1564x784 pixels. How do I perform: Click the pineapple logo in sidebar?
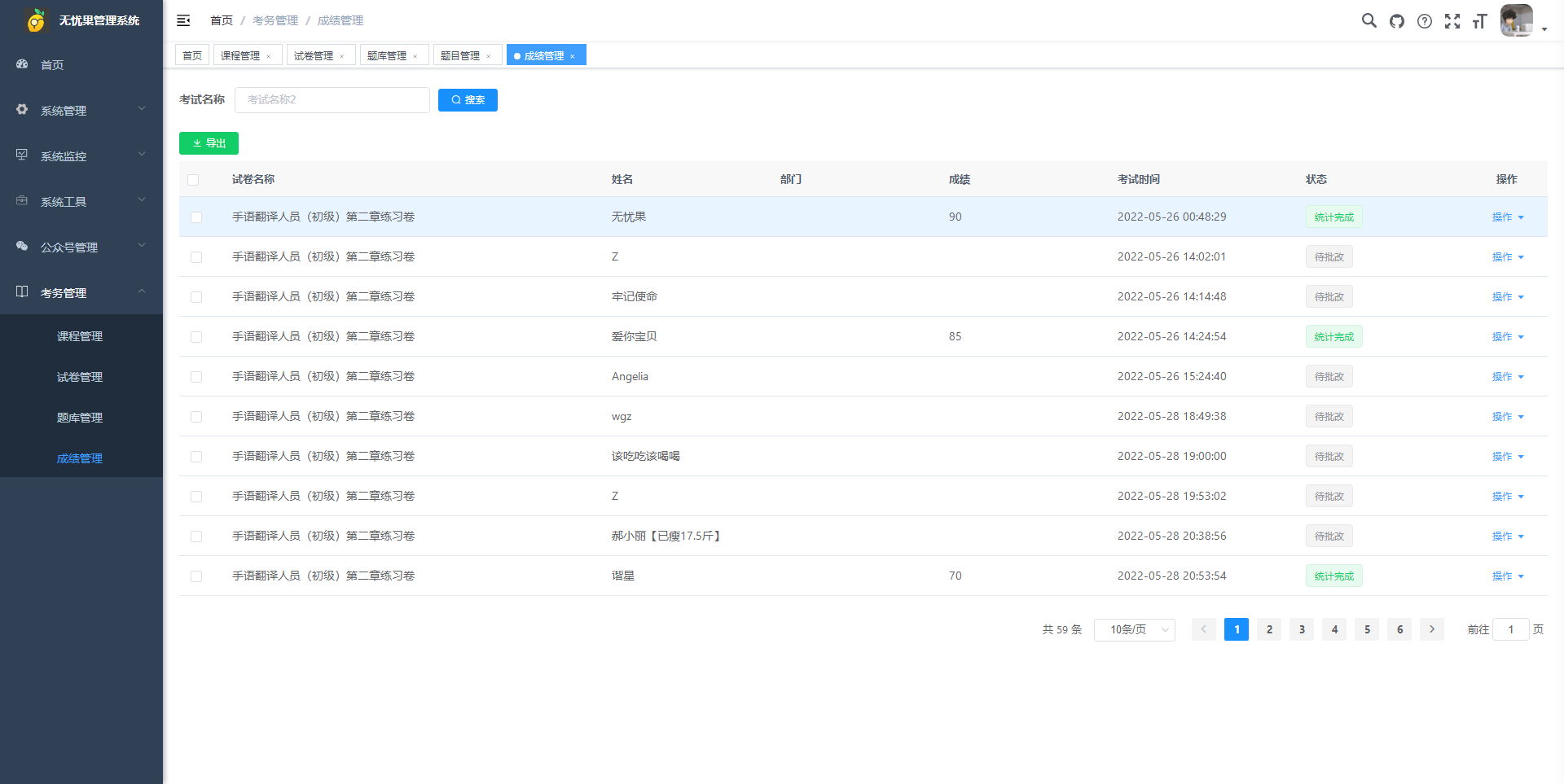point(35,20)
